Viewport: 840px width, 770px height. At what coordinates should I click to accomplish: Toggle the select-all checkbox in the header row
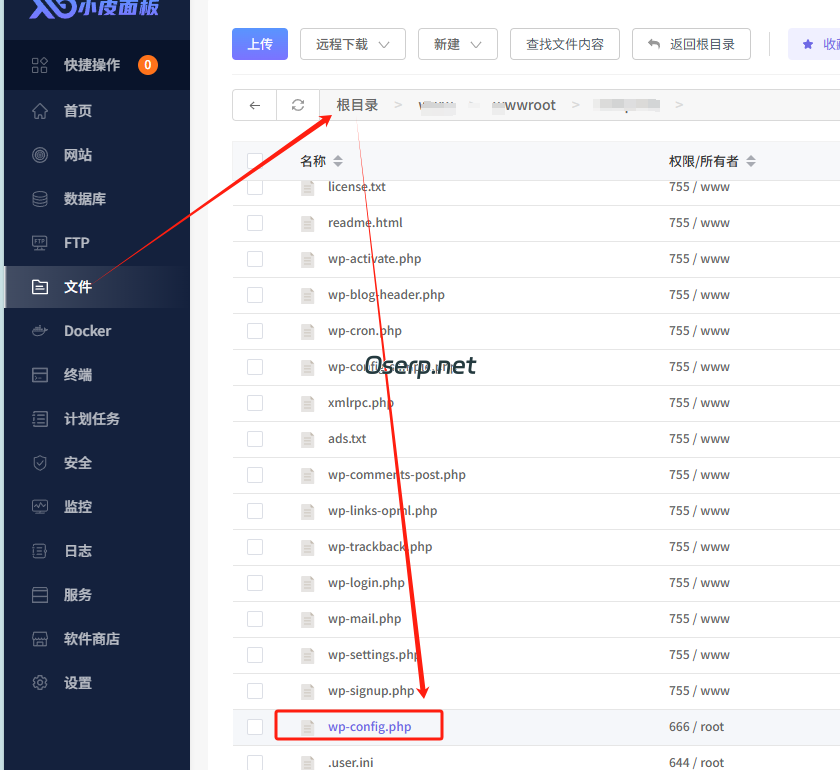coord(254,160)
